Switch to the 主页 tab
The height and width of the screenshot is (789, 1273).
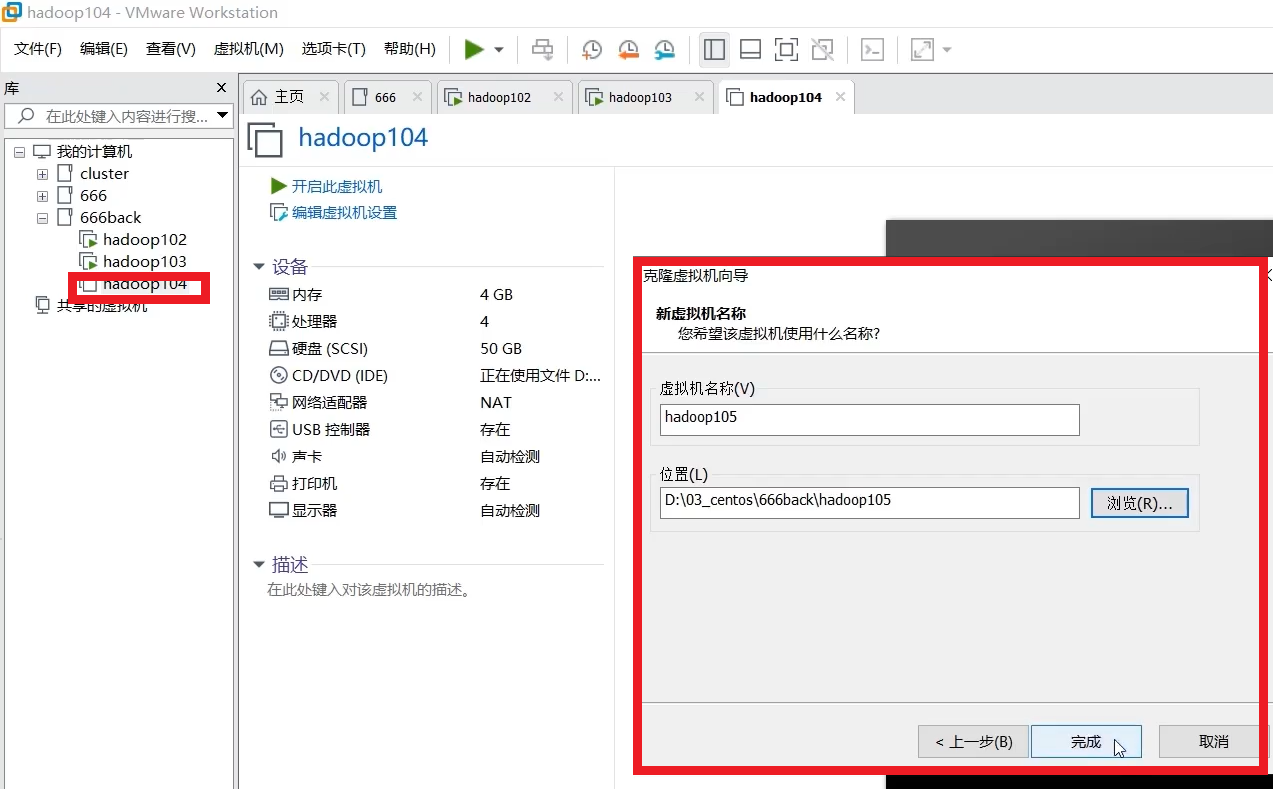click(x=289, y=97)
